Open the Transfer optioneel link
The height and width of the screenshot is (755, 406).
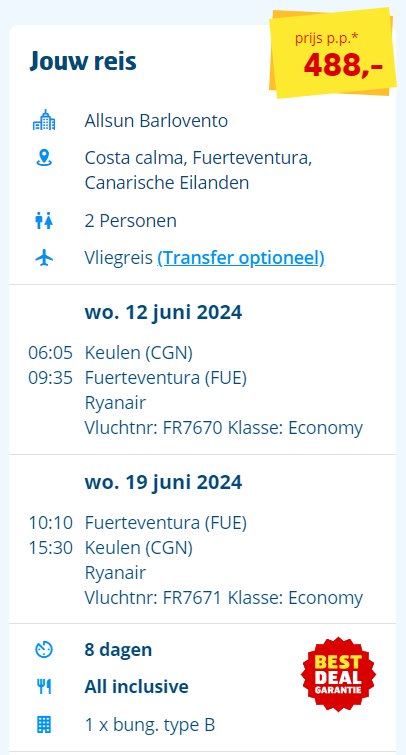click(x=241, y=258)
